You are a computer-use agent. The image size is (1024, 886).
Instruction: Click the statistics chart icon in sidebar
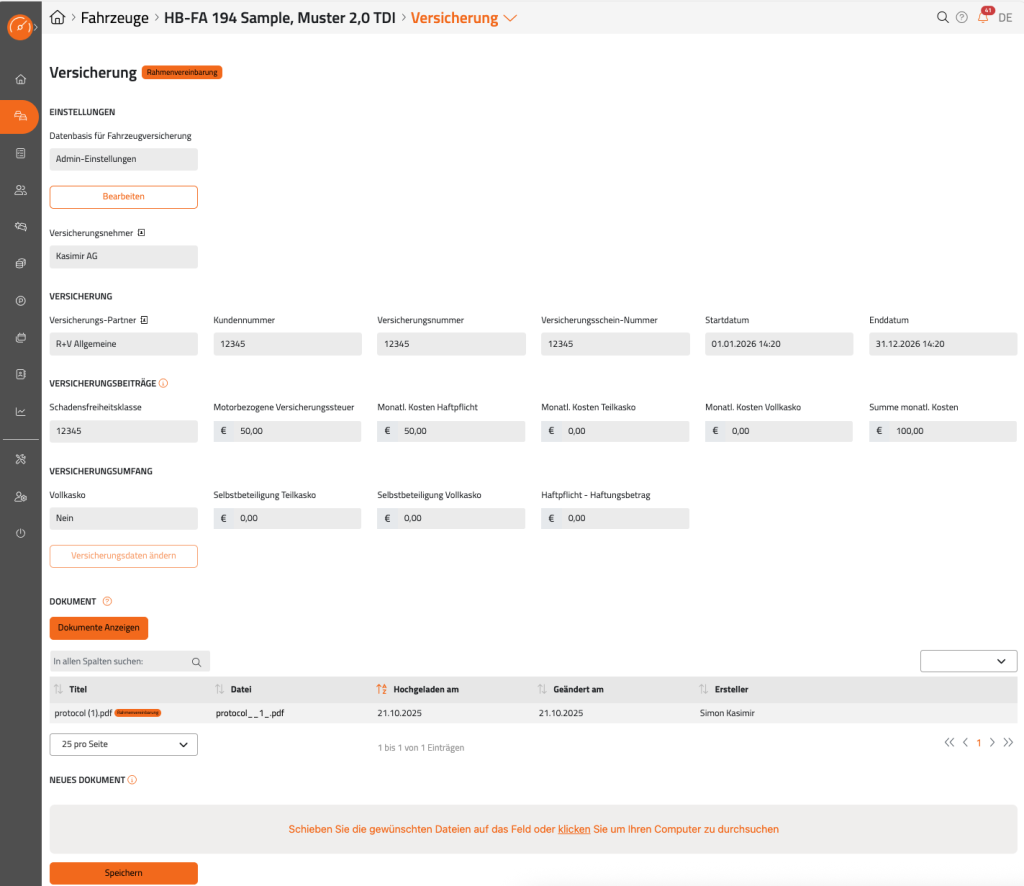coord(20,411)
